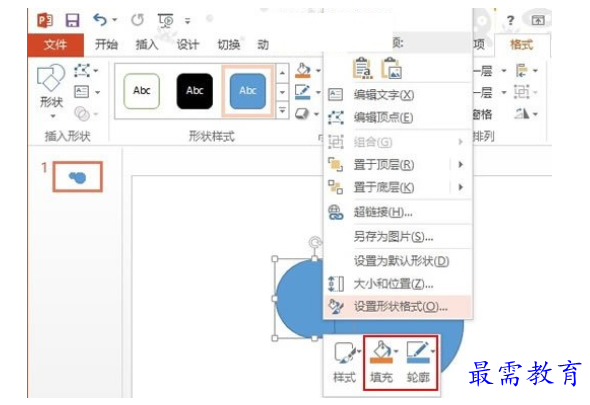Screen dimensions: 590x405
Task: Click the Undo arrow icon
Action: point(100,20)
